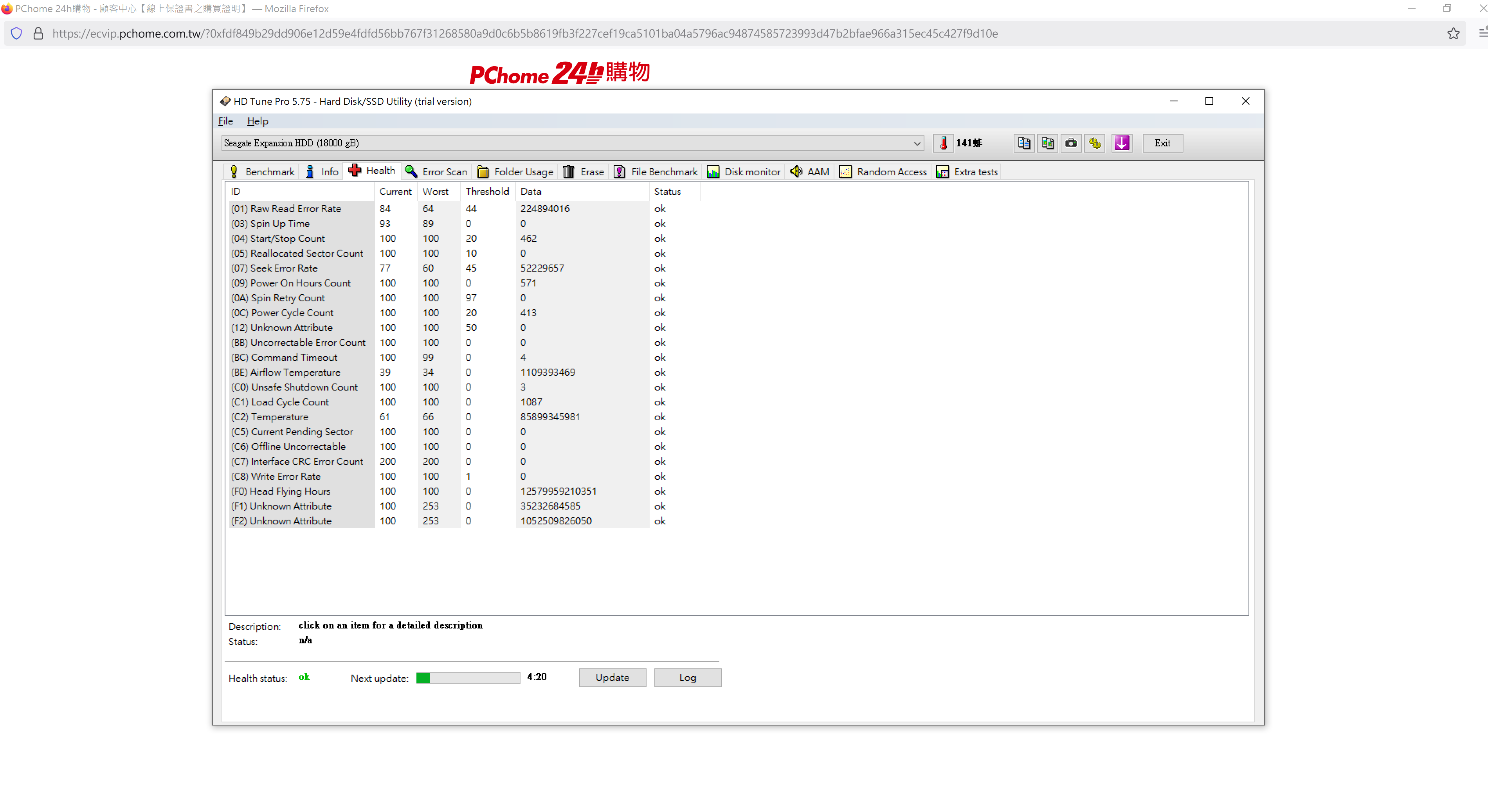Screen dimensions: 1488x812
Task: Click the camera save screenshot icon
Action: (1071, 143)
